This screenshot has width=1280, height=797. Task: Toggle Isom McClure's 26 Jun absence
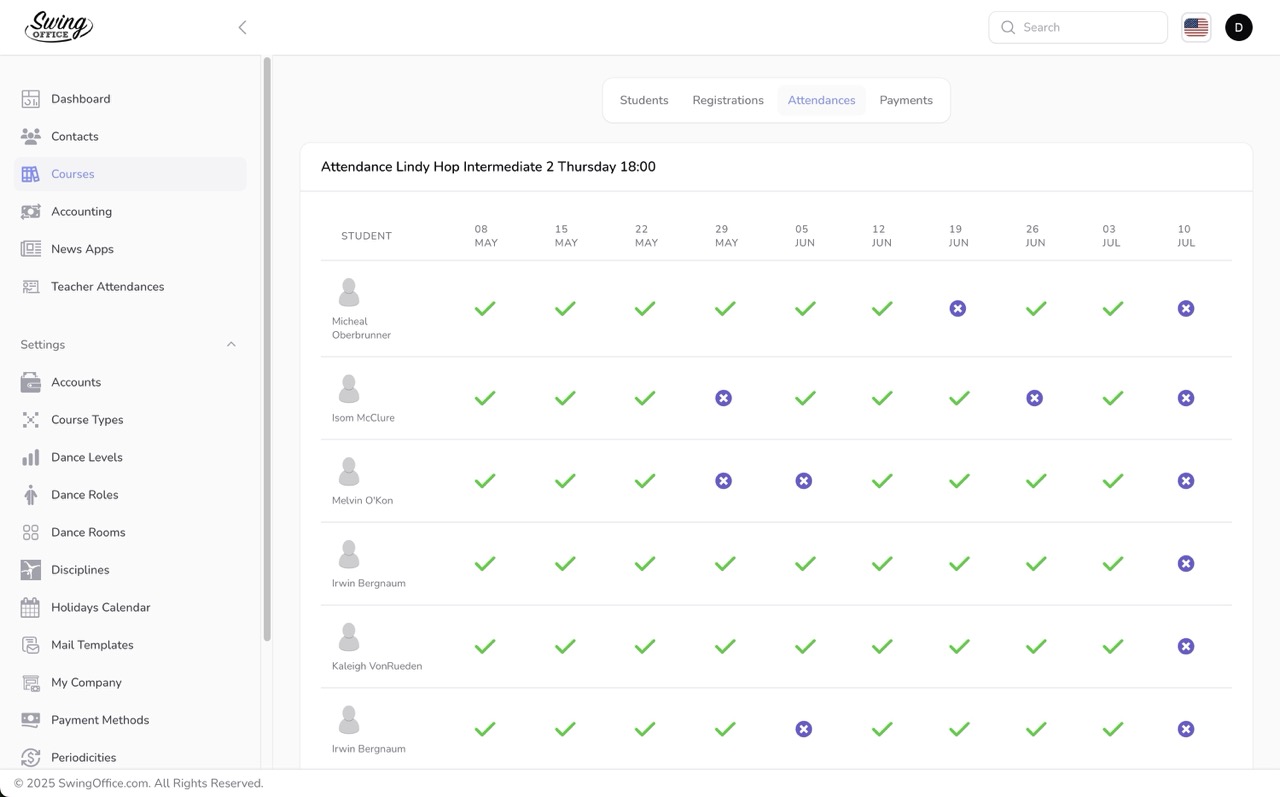point(1035,398)
